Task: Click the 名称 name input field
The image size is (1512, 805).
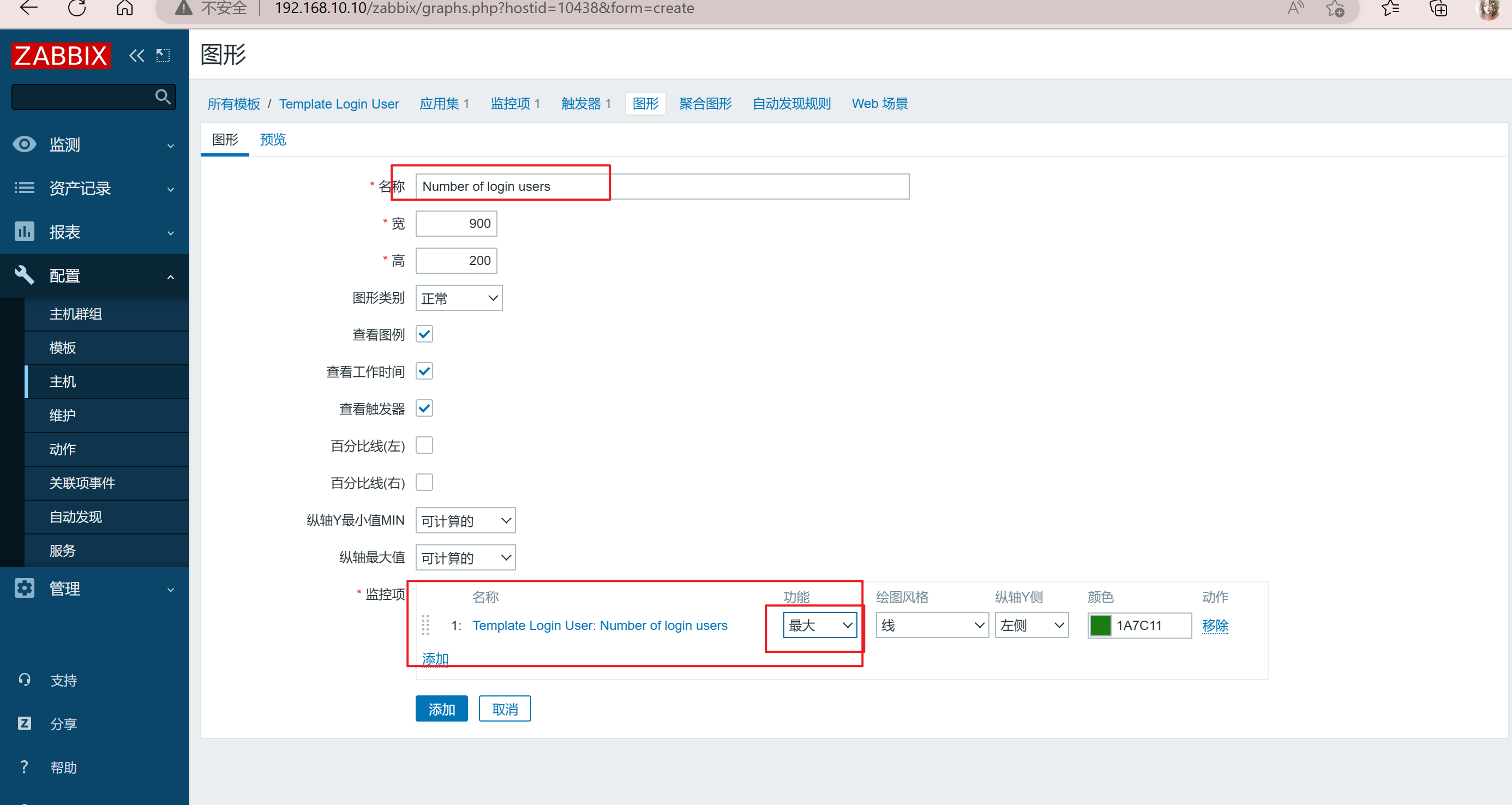Action: (x=662, y=186)
